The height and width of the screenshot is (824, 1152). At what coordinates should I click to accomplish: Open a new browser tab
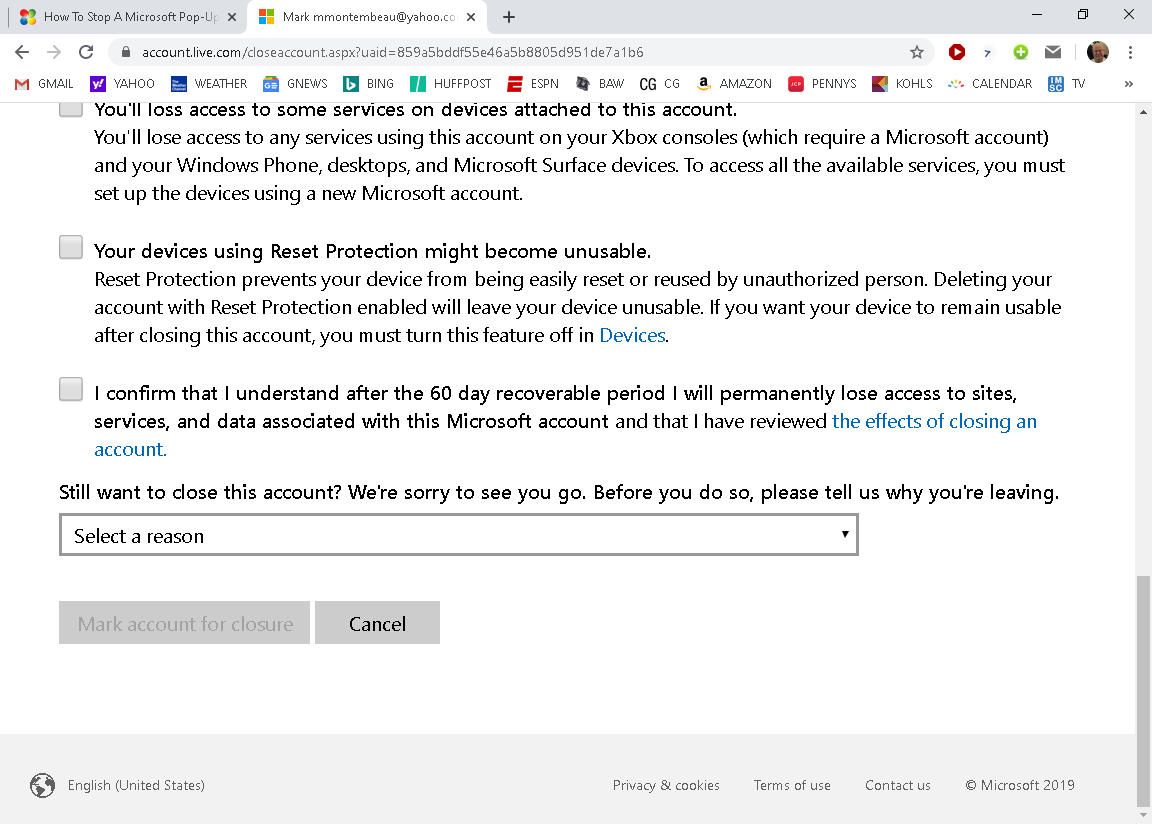[508, 17]
